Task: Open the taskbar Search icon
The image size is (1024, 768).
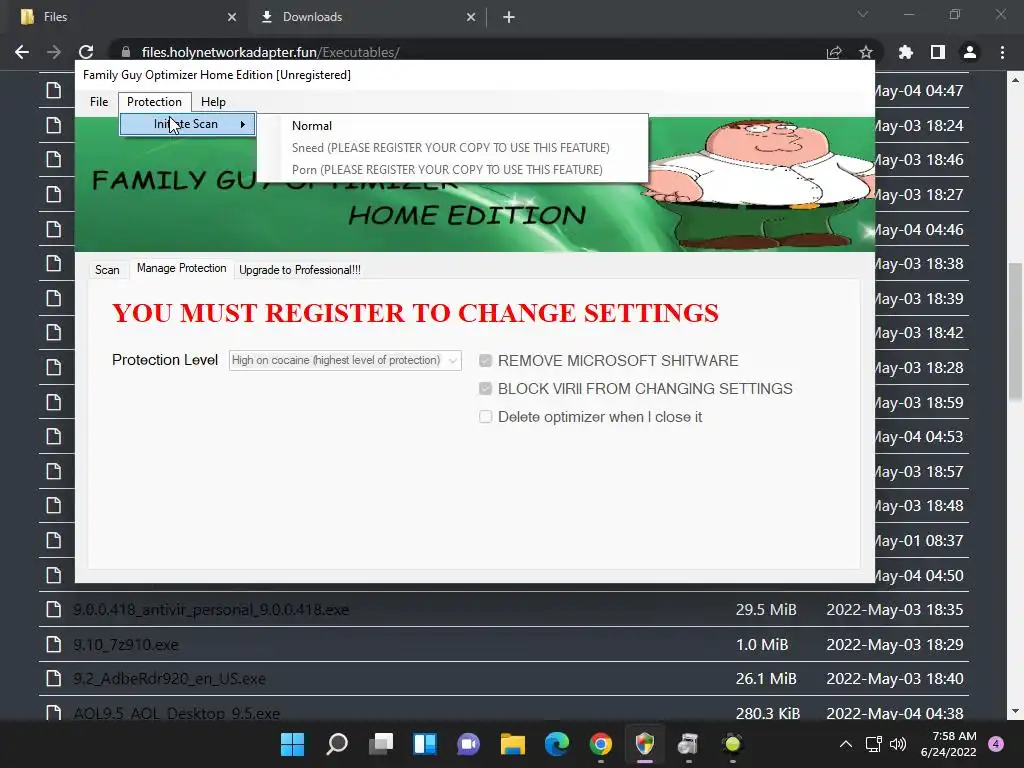Action: [x=337, y=744]
